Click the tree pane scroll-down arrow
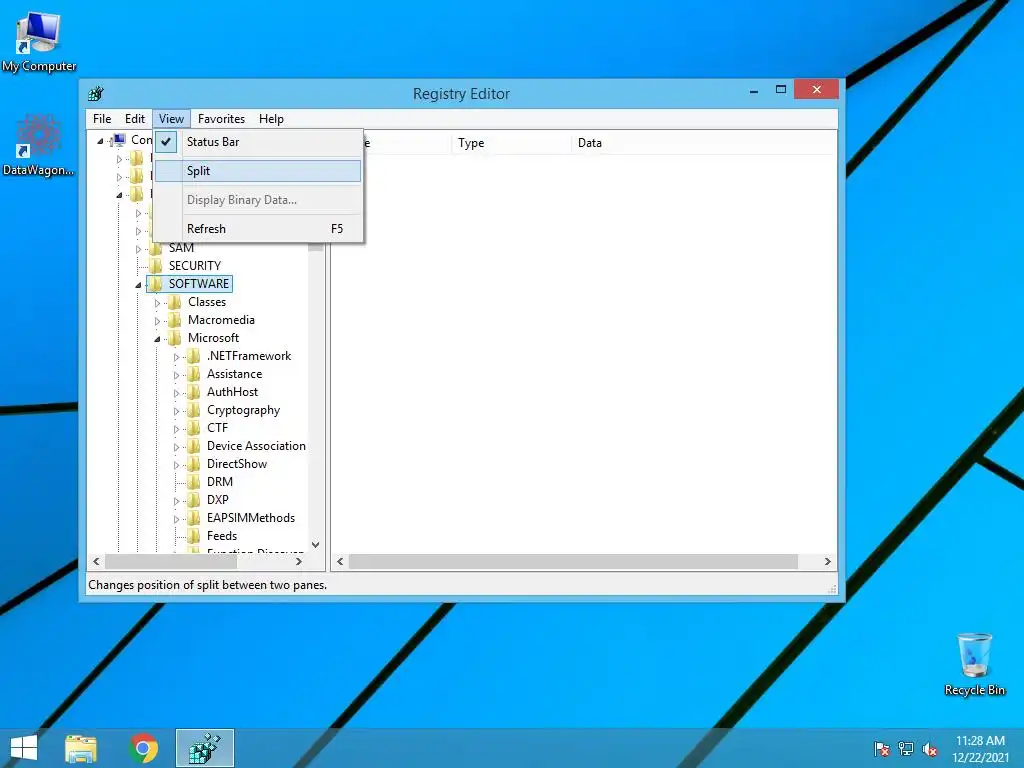Viewport: 1024px width, 768px height. (315, 544)
